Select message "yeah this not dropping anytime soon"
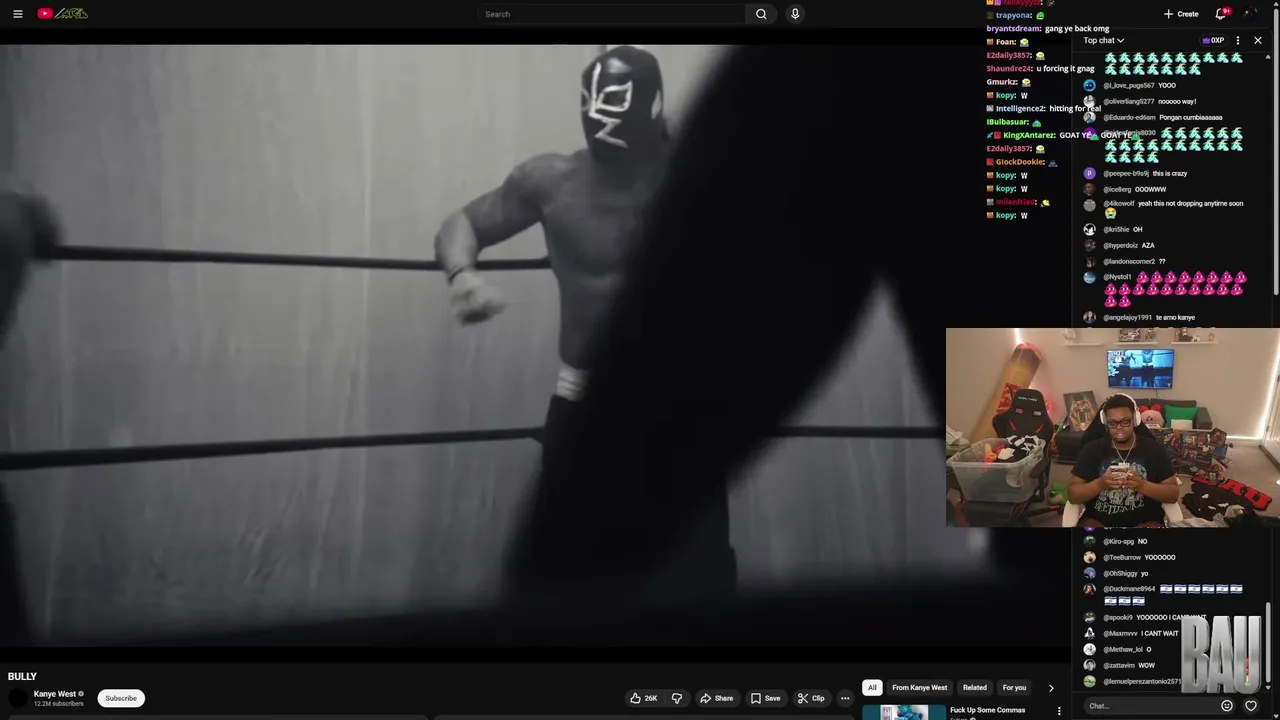 coord(1190,203)
